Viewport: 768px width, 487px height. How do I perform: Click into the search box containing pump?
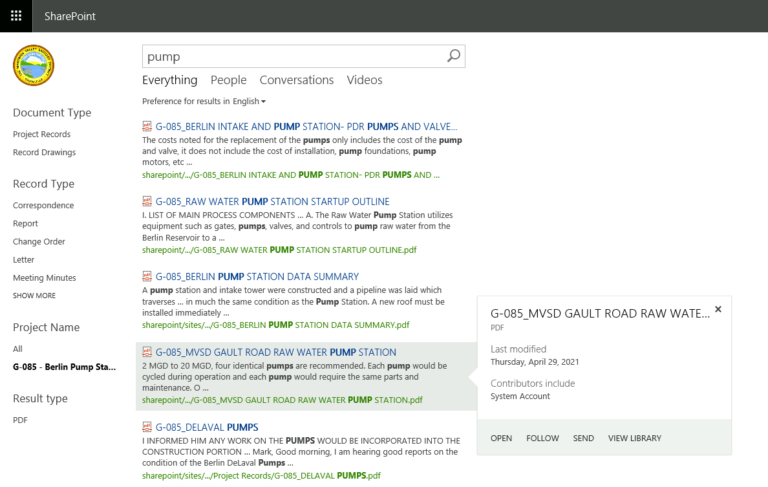294,56
